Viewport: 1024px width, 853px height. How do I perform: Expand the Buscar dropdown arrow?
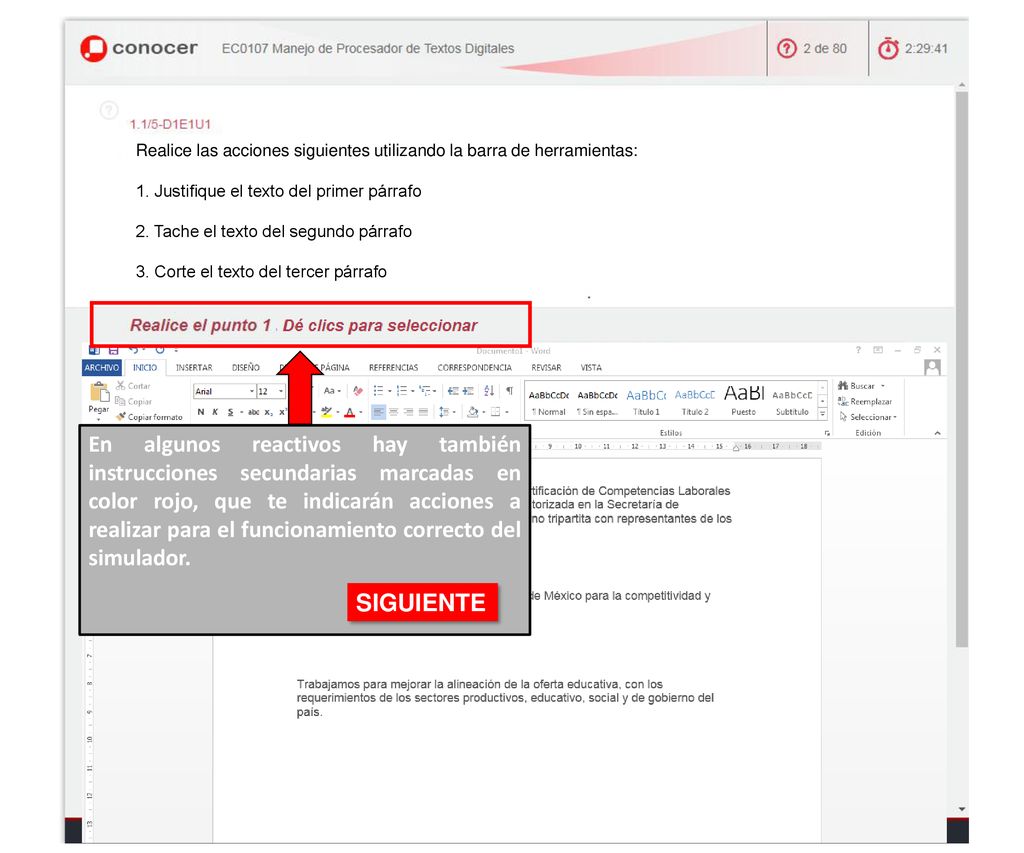pyautogui.click(x=883, y=386)
